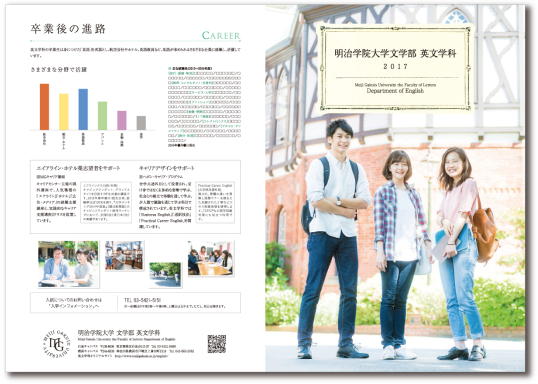
Task: Click the キャリアデザインをサポート section heading
Action: (167, 168)
